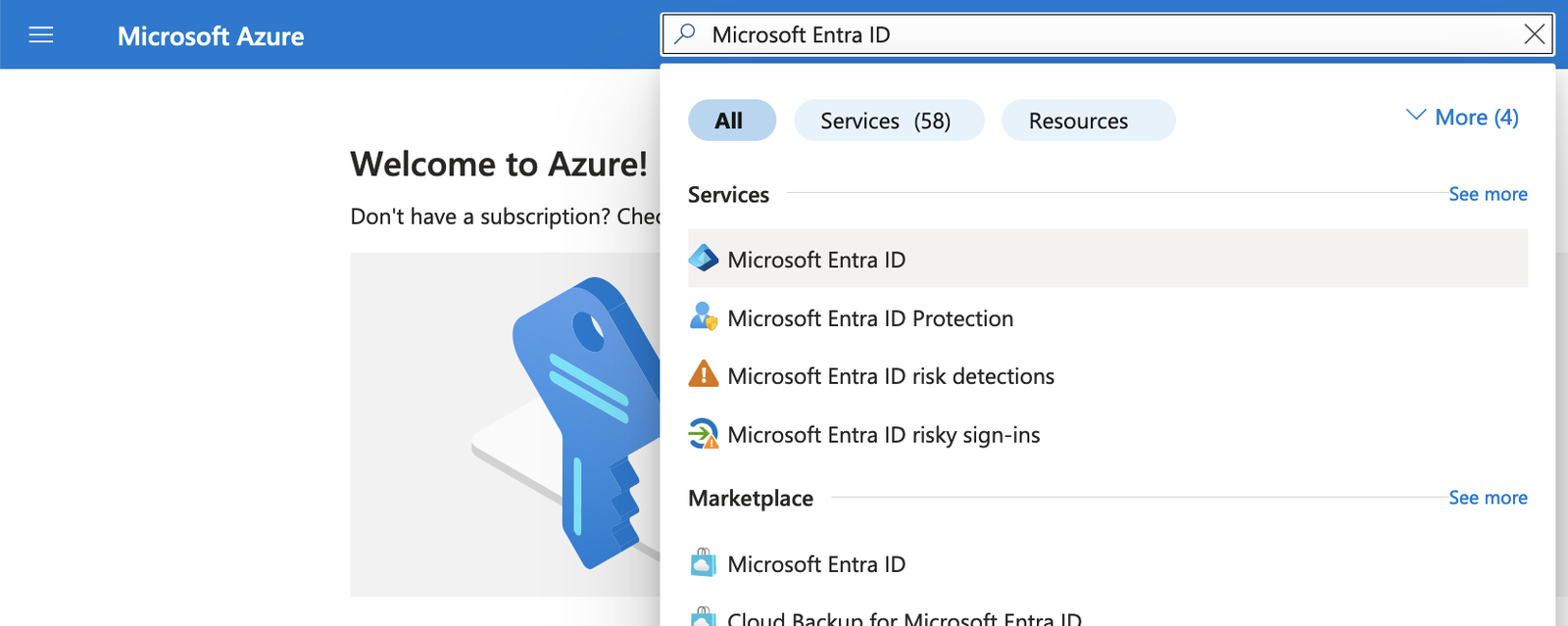Viewport: 1568px width, 626px height.
Task: Click the Marketplace Entra ID bag icon
Action: point(704,563)
